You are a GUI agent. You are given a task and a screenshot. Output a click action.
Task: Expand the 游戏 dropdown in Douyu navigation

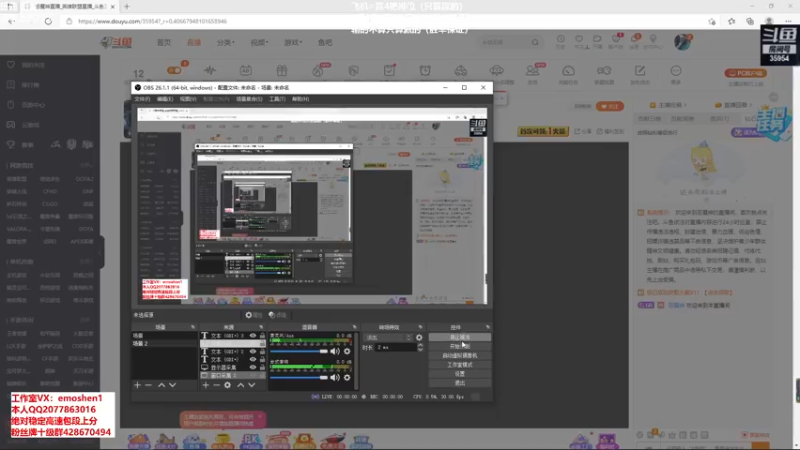[293, 42]
